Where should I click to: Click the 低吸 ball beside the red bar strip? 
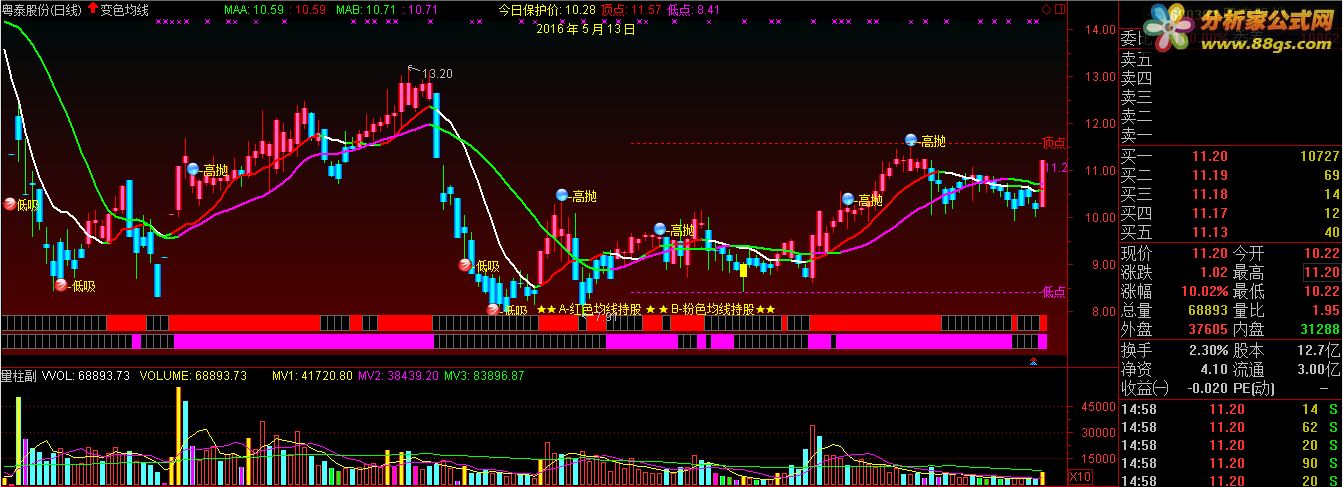(x=494, y=309)
